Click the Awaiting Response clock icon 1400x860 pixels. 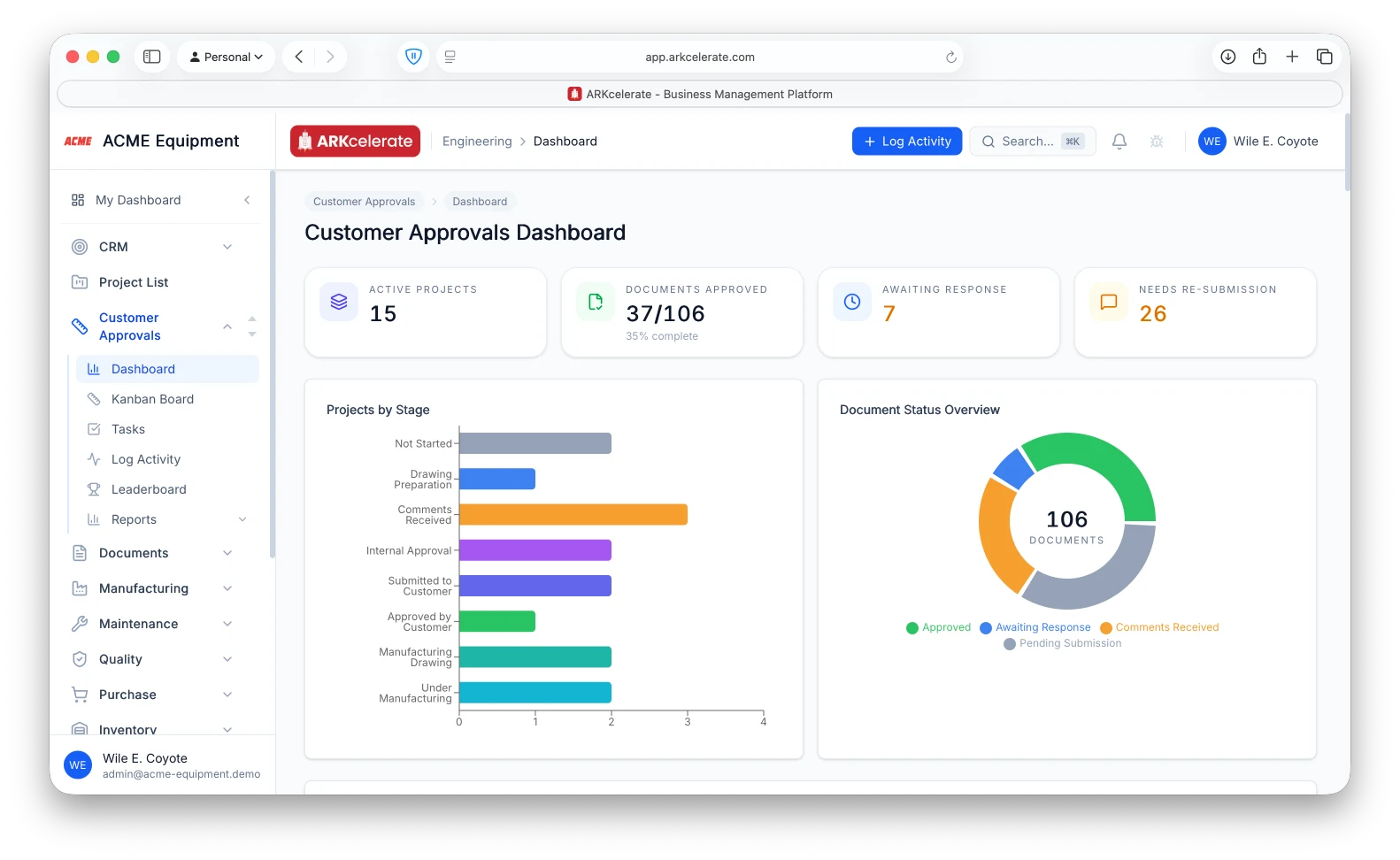coord(852,302)
